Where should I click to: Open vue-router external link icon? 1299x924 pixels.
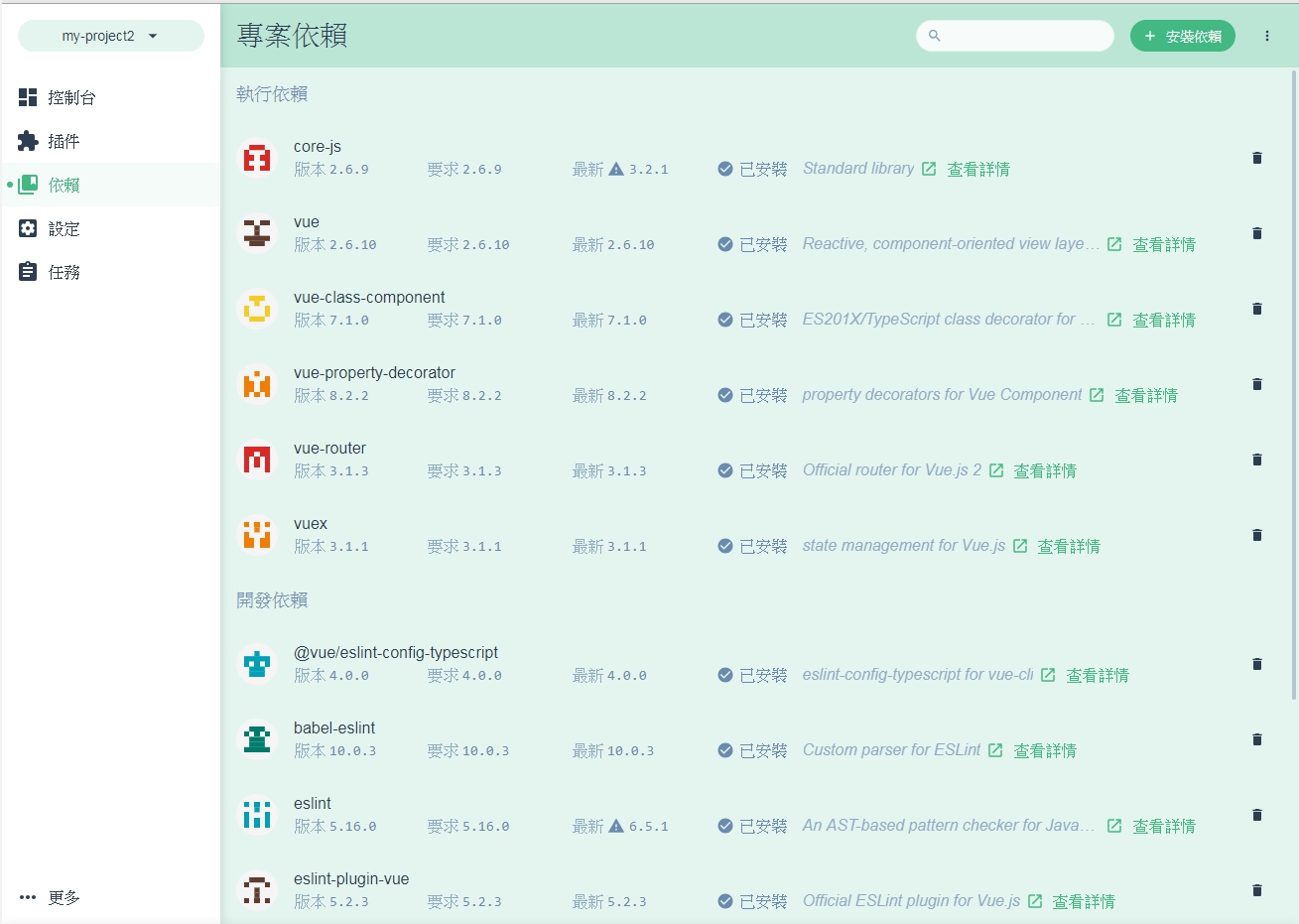996,470
